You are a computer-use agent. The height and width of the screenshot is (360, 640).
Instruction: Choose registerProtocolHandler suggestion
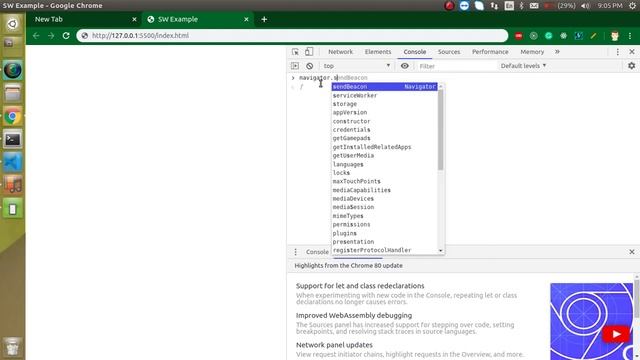click(x=384, y=250)
